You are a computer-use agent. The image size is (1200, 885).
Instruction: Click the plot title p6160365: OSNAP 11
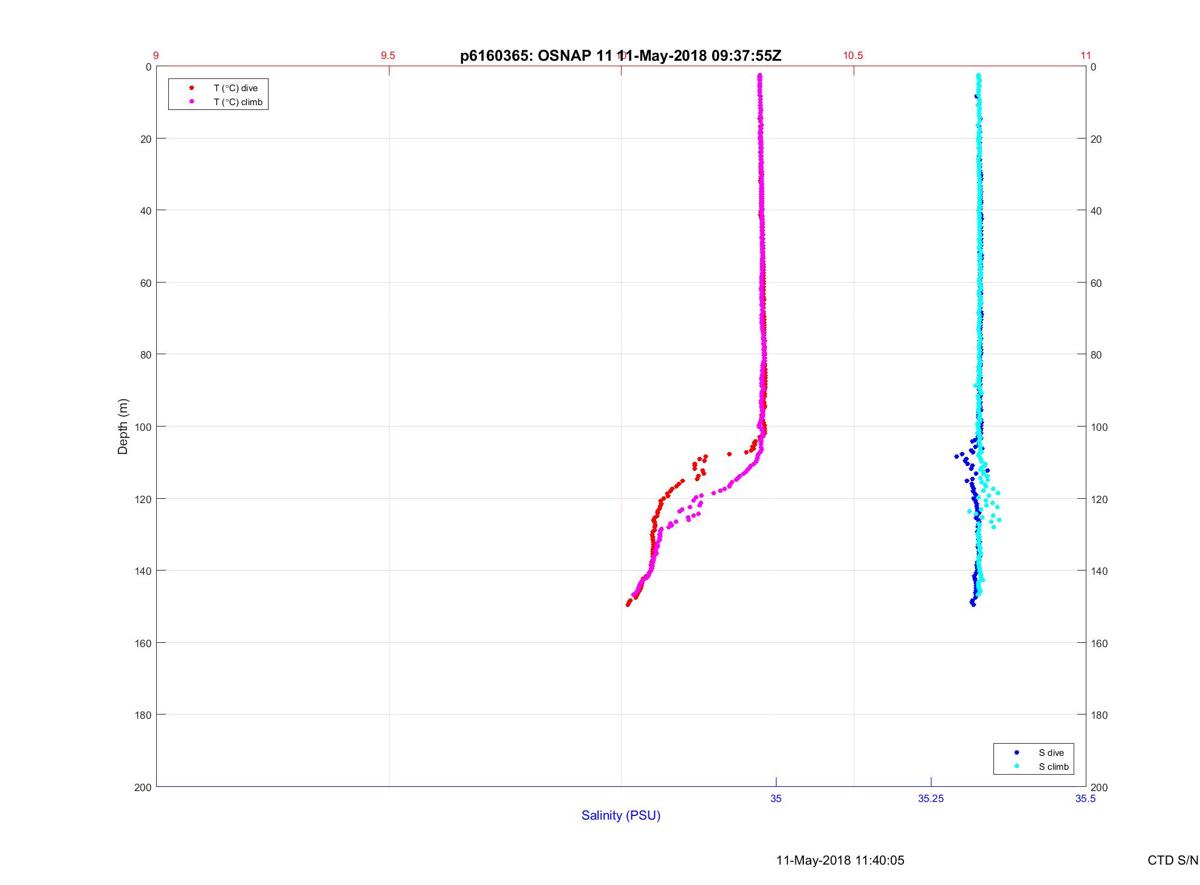click(x=537, y=56)
